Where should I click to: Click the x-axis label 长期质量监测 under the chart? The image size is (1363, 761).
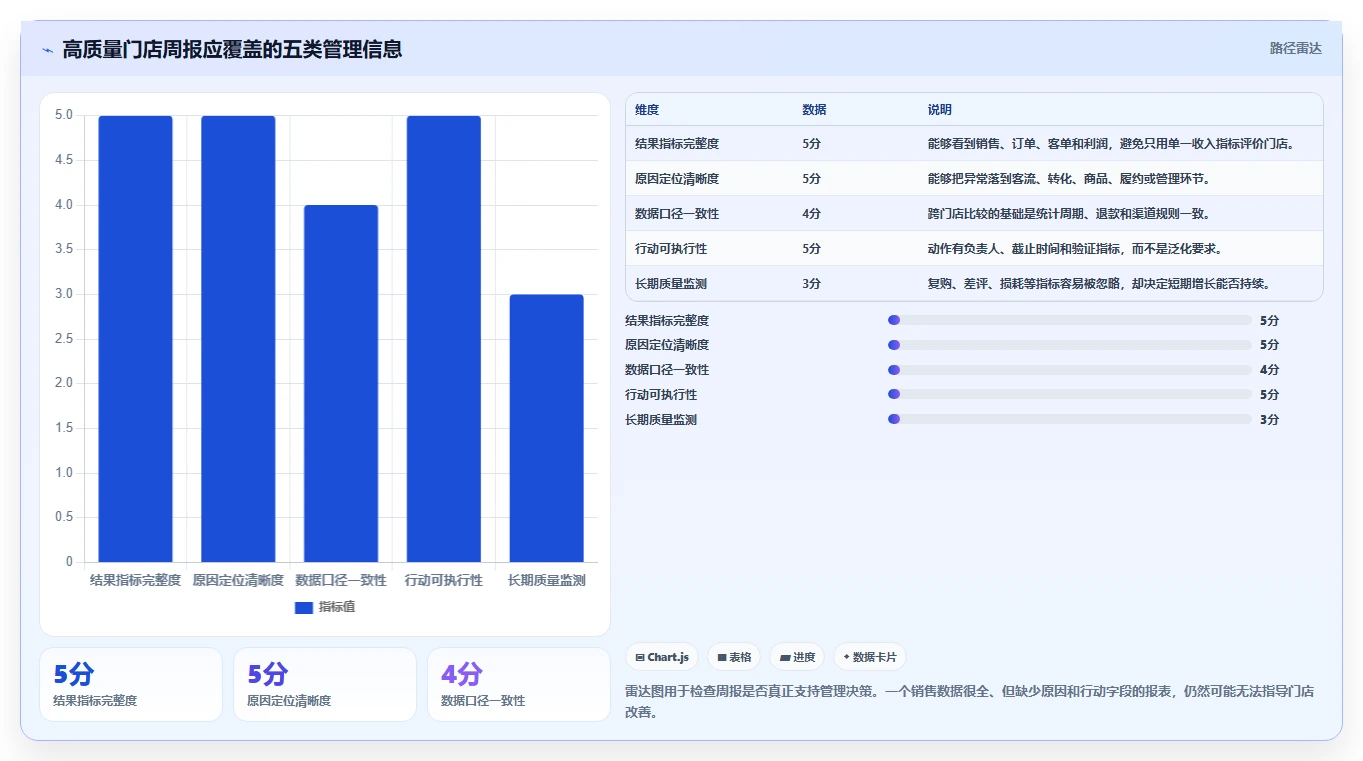(546, 580)
